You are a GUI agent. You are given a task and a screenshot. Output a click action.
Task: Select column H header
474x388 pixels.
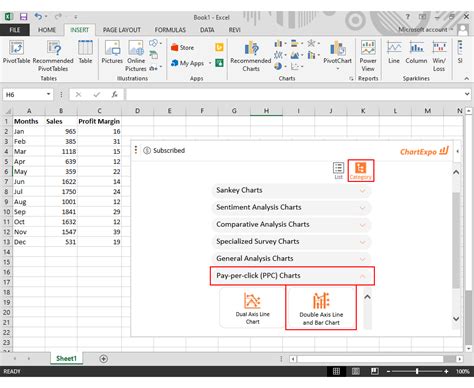pos(266,111)
